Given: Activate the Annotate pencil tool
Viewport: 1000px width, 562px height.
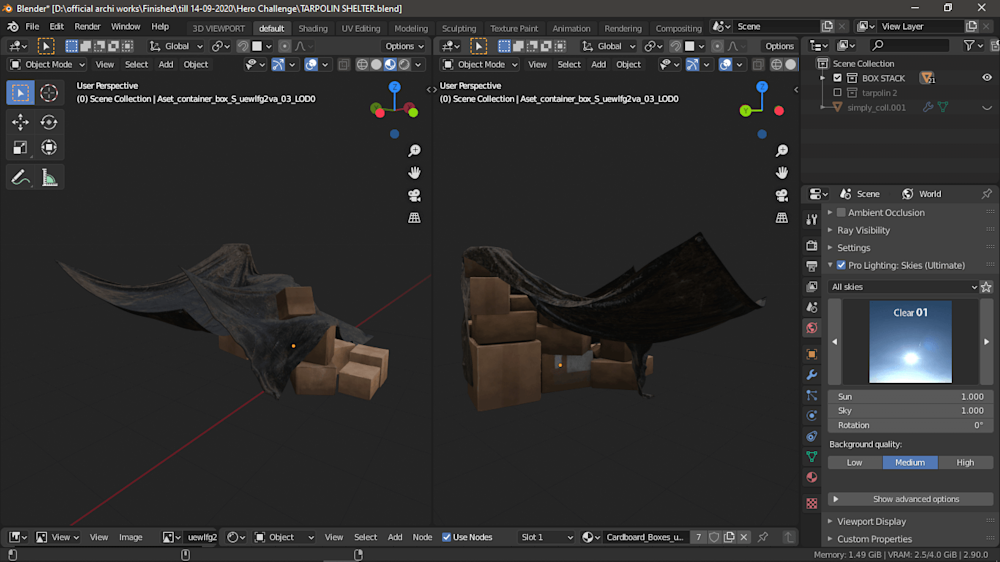Looking at the screenshot, I should coord(20,178).
